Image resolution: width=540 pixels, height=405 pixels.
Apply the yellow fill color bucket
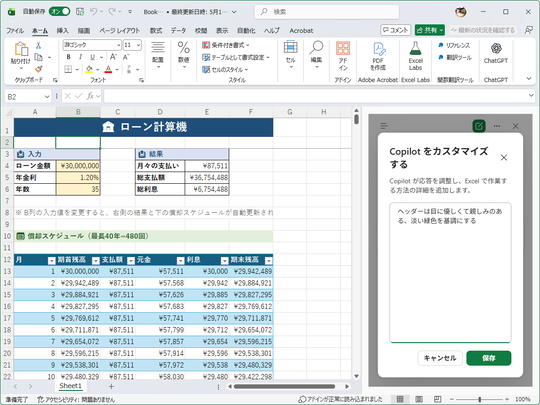coord(89,70)
